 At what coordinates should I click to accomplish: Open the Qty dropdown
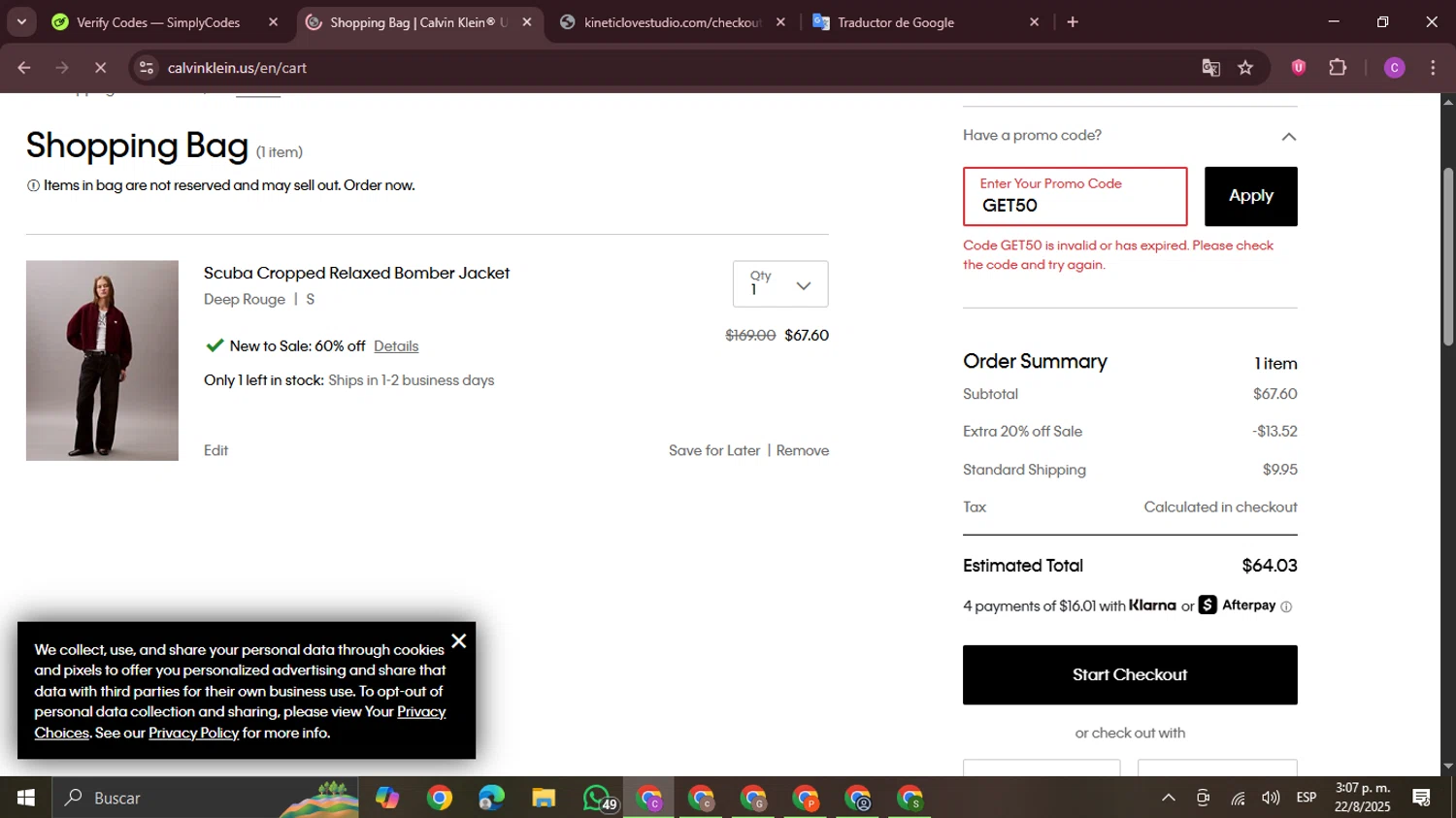(x=780, y=283)
